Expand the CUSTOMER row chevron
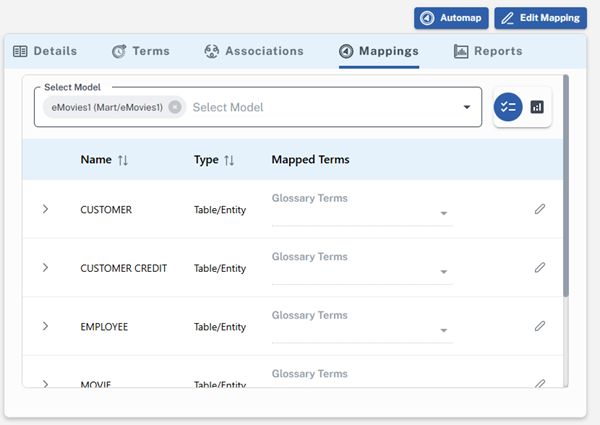The width and height of the screenshot is (600, 425). pos(45,209)
